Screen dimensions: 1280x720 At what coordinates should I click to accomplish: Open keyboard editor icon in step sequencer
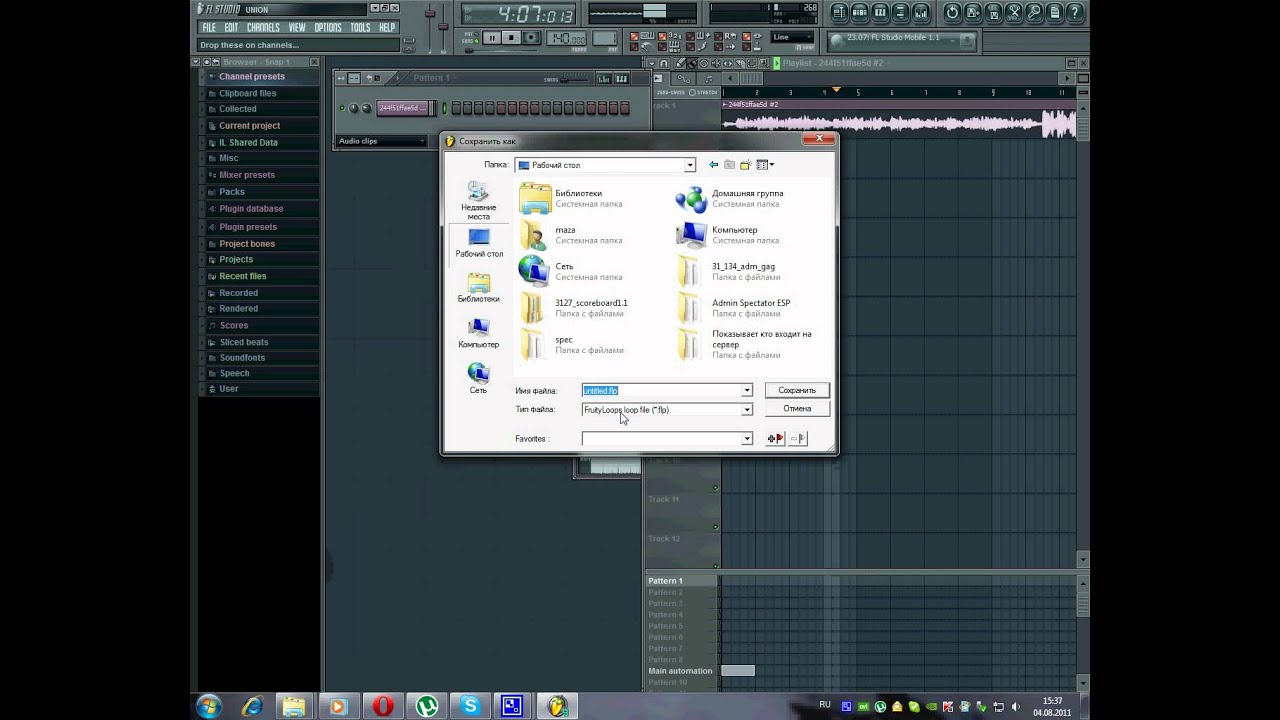[622, 78]
